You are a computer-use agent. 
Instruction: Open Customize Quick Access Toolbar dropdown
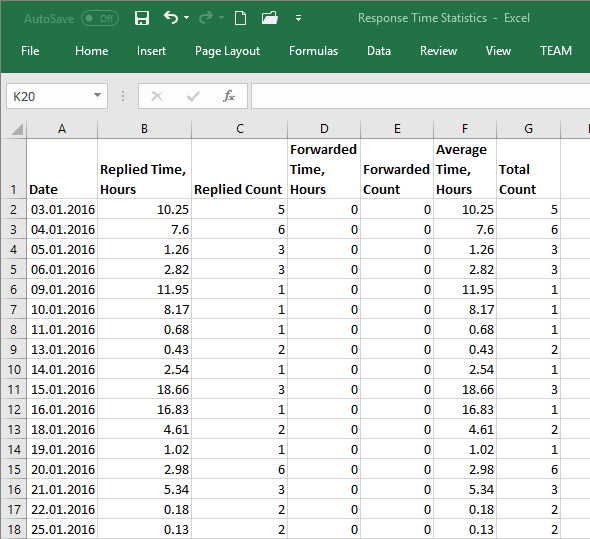point(298,18)
